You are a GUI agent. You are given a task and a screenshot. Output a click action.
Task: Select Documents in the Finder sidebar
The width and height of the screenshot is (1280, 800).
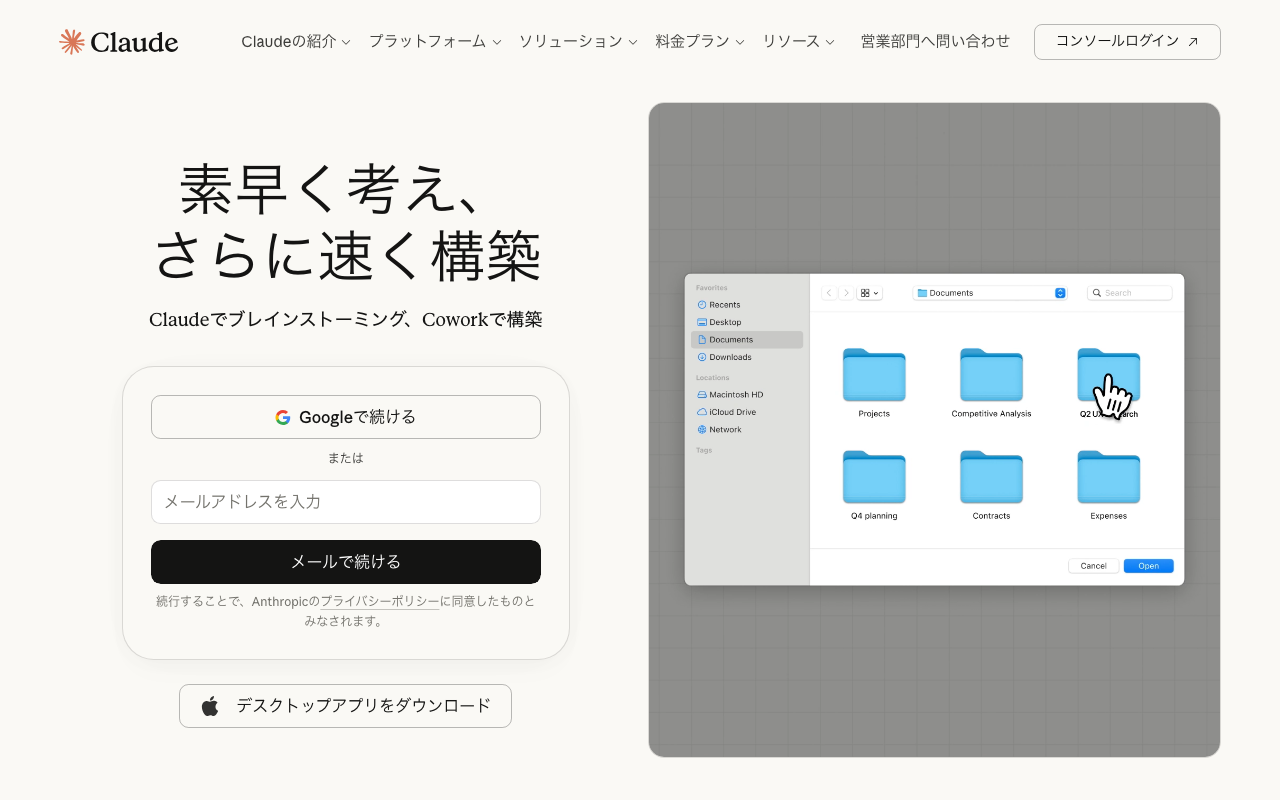(x=747, y=340)
